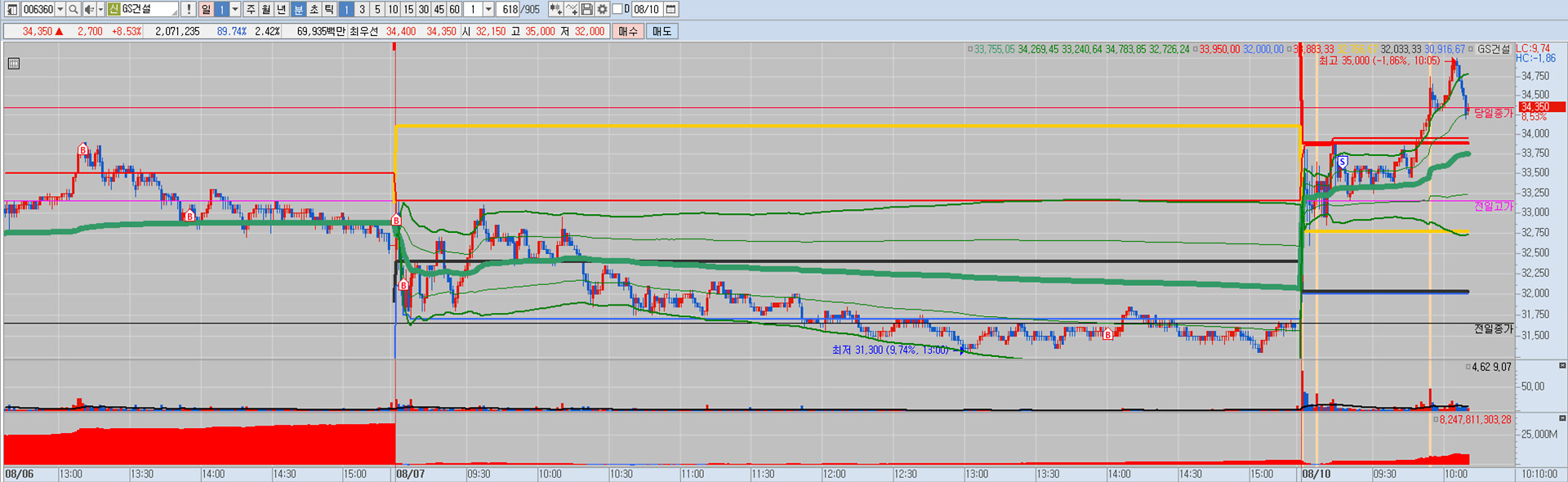Click the LC:9.74 indicator text
Image resolution: width=1568 pixels, height=482 pixels.
coord(1533,49)
